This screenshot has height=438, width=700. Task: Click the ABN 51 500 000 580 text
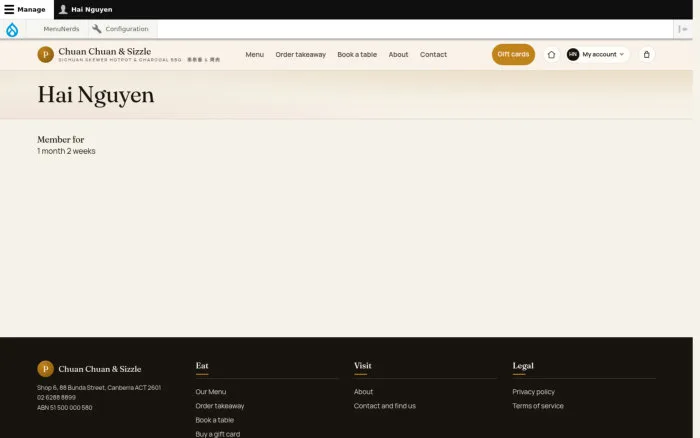coord(65,408)
